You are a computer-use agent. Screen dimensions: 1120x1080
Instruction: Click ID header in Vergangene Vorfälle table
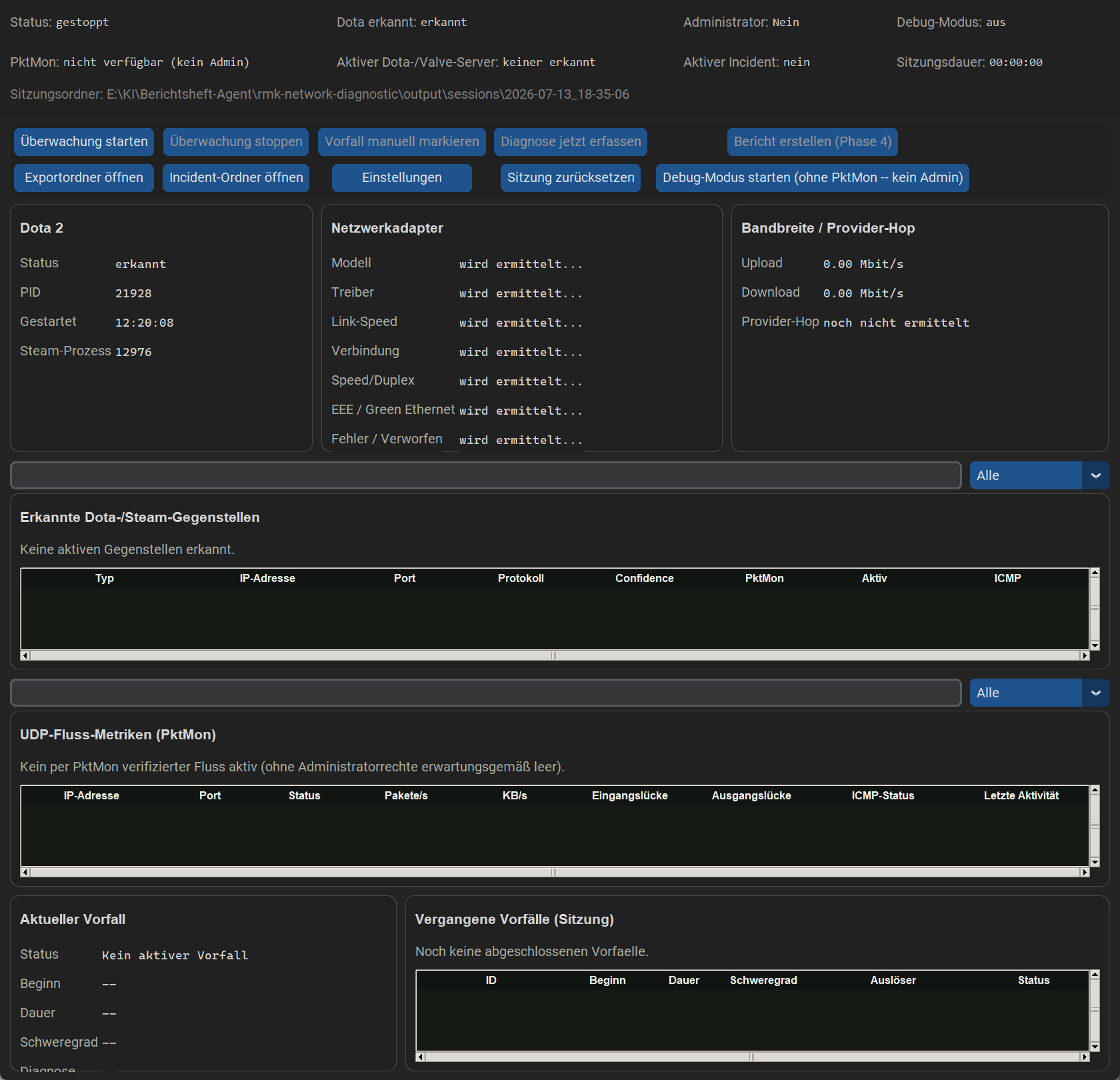coord(491,980)
